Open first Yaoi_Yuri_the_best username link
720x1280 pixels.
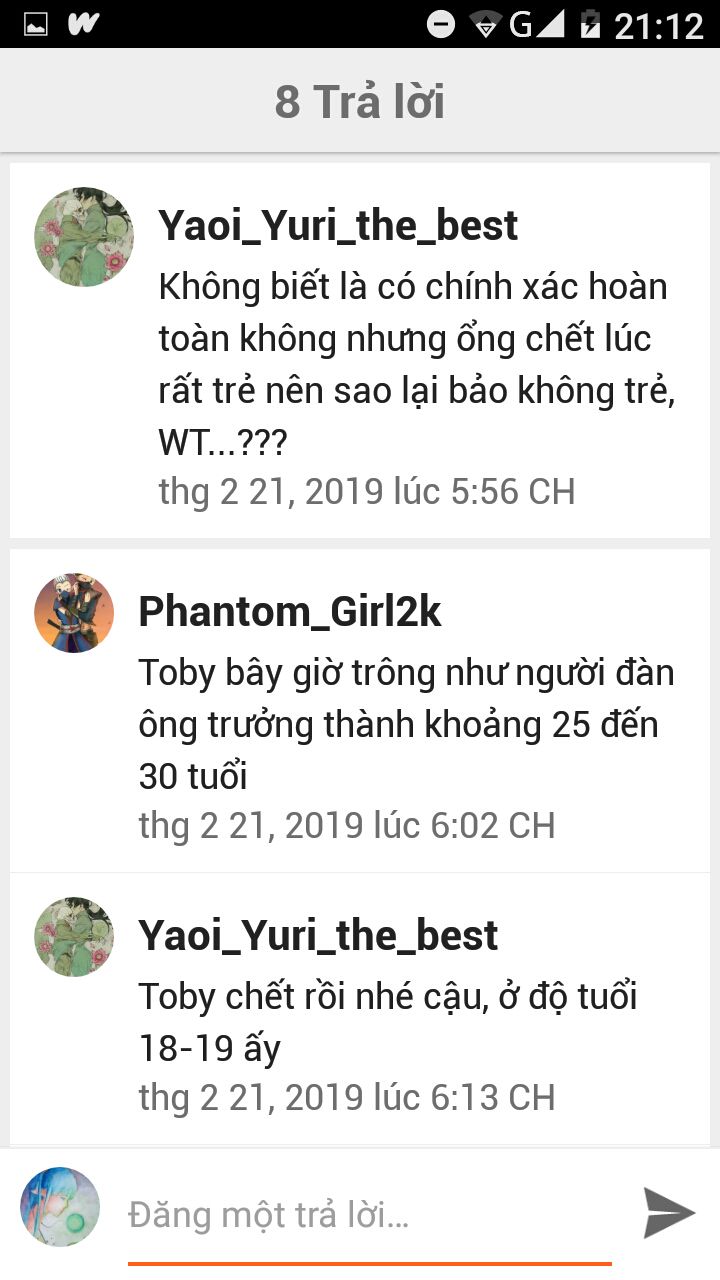[338, 226]
